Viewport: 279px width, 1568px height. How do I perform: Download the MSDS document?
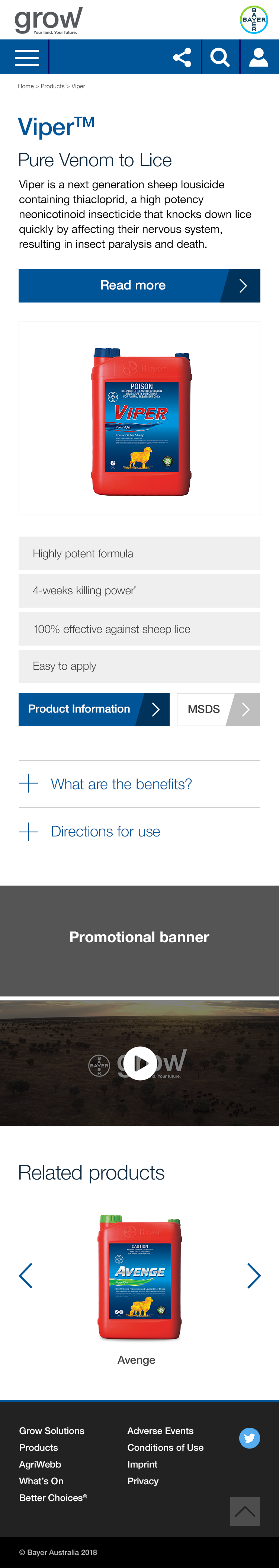pos(218,709)
